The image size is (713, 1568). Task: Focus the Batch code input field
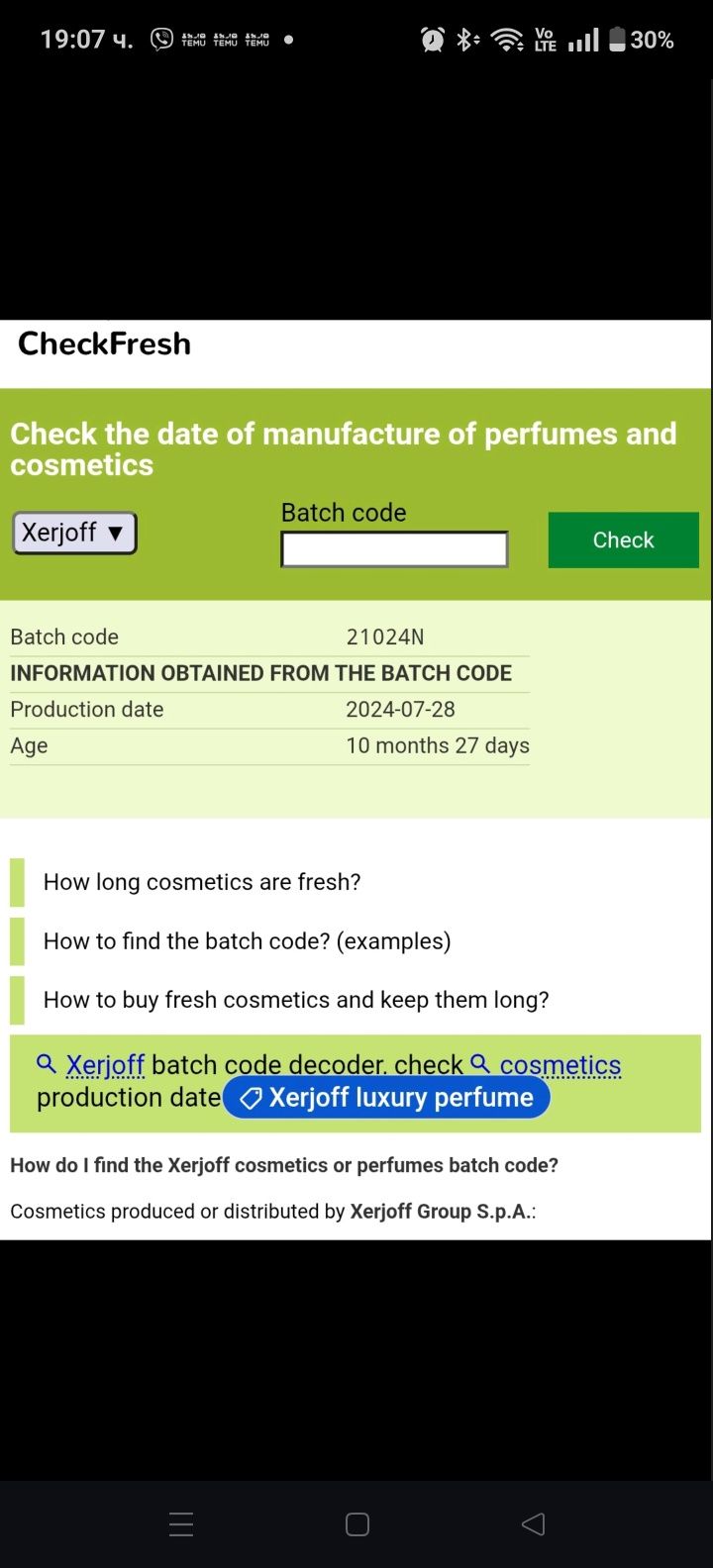point(394,549)
